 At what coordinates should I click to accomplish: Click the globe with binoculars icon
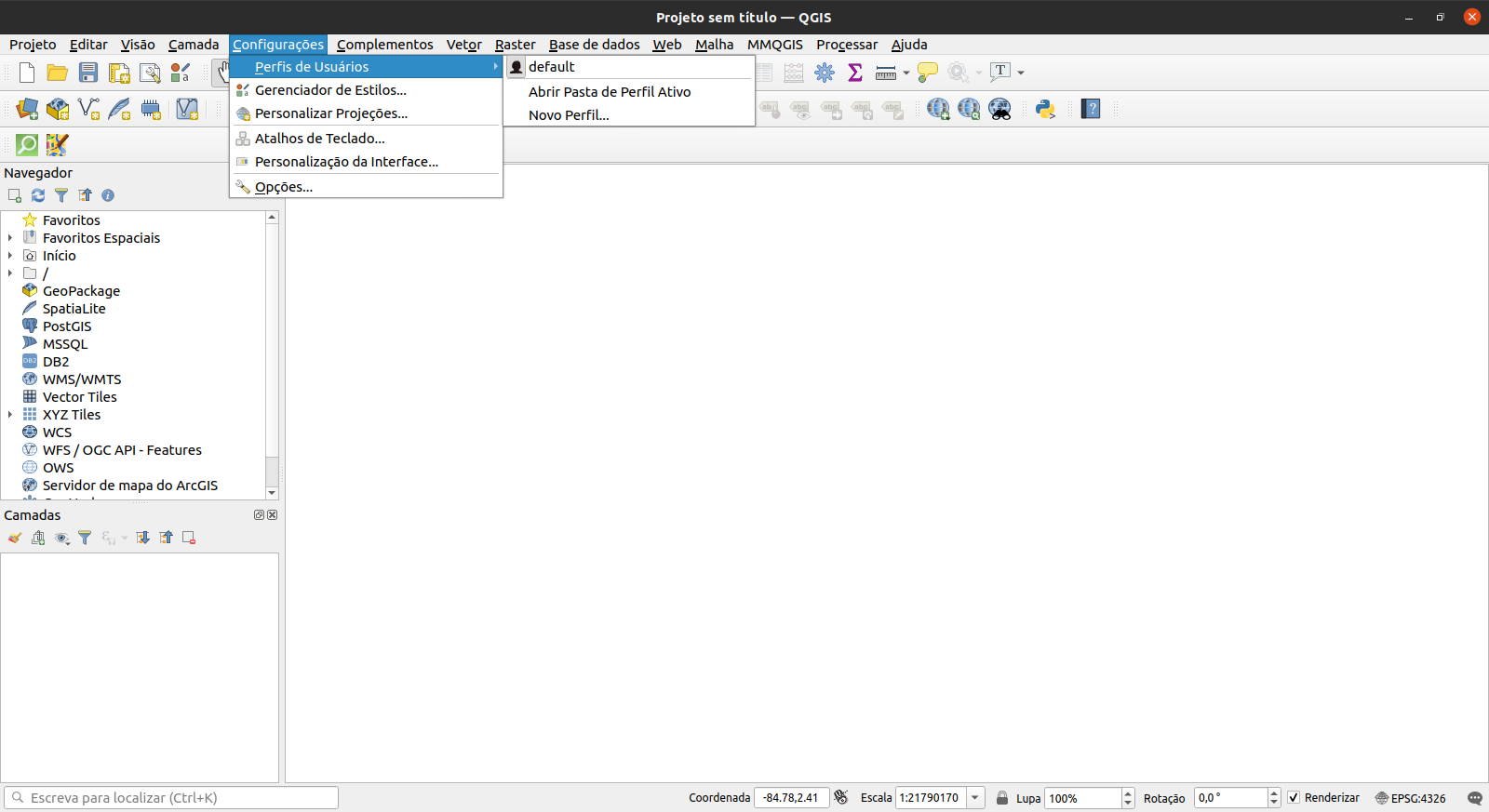pos(999,109)
